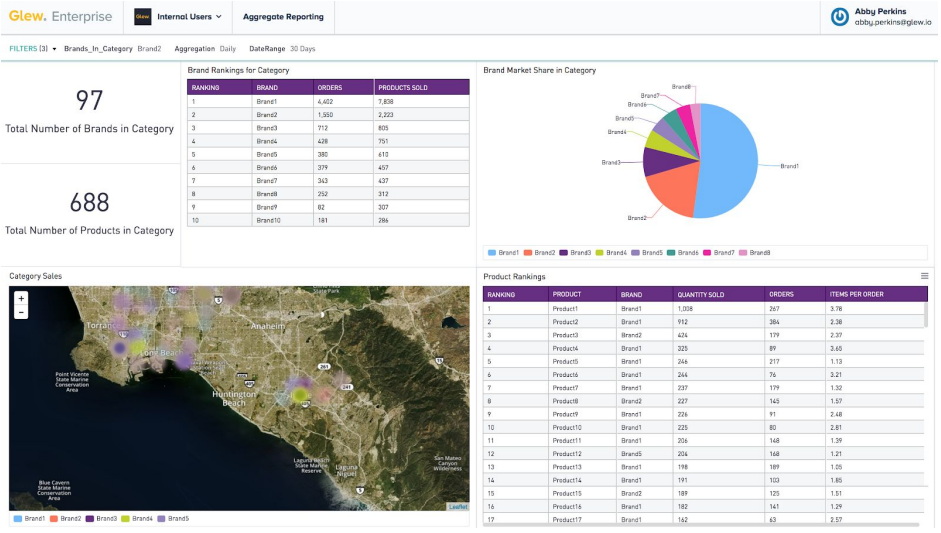Click the Glew Enterprise logo
Image resolution: width=941 pixels, height=533 pixels.
[x=60, y=17]
